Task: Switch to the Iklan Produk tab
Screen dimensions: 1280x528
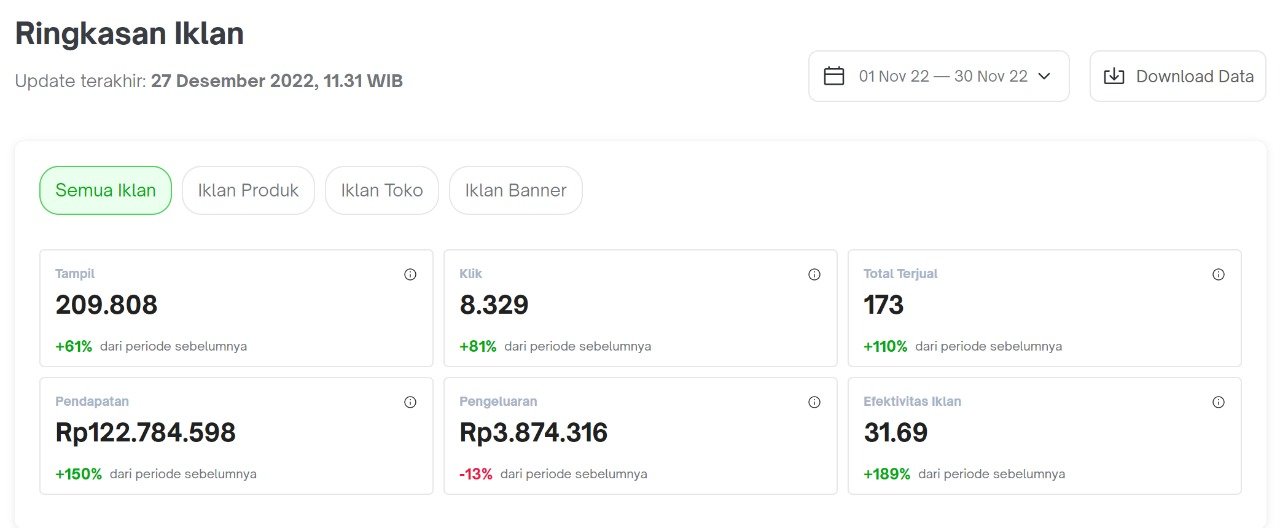Action: click(248, 190)
